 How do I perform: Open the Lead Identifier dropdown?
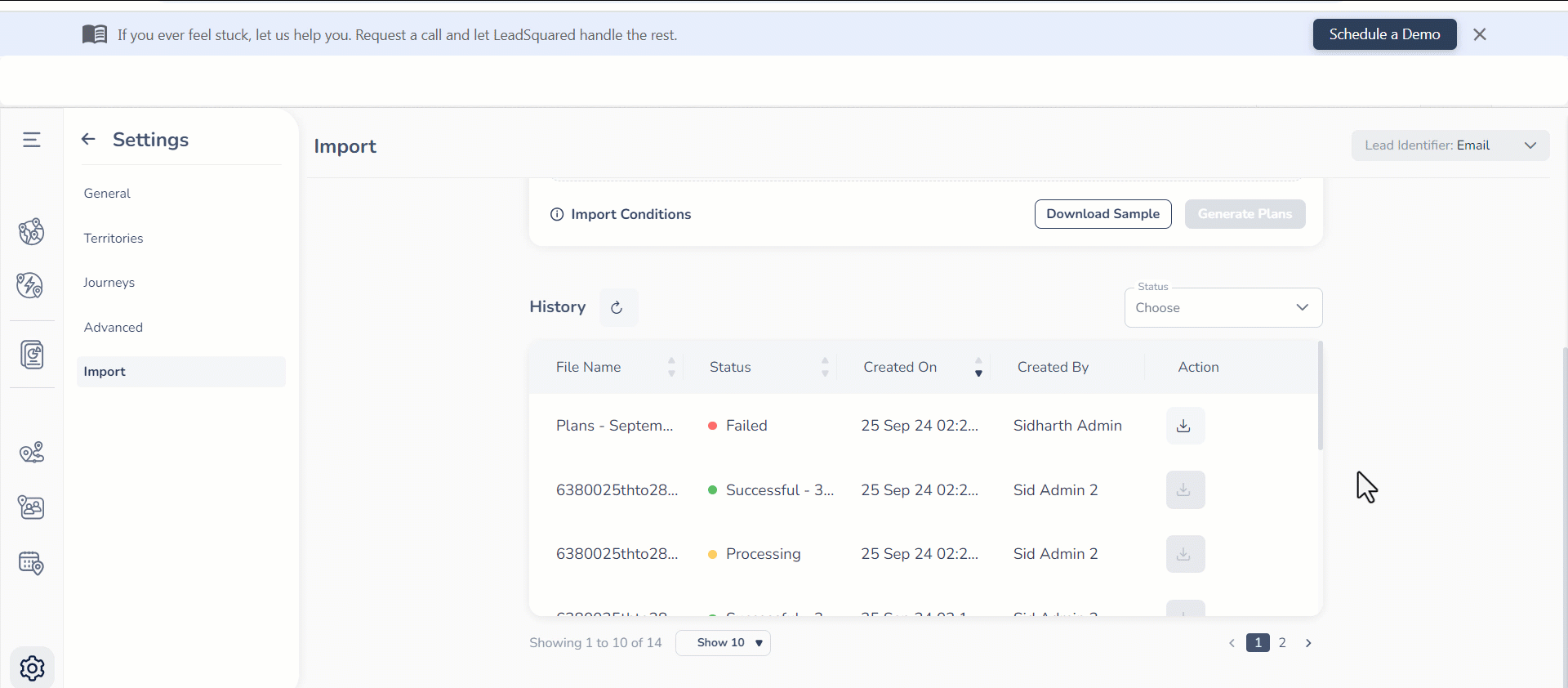click(1450, 145)
